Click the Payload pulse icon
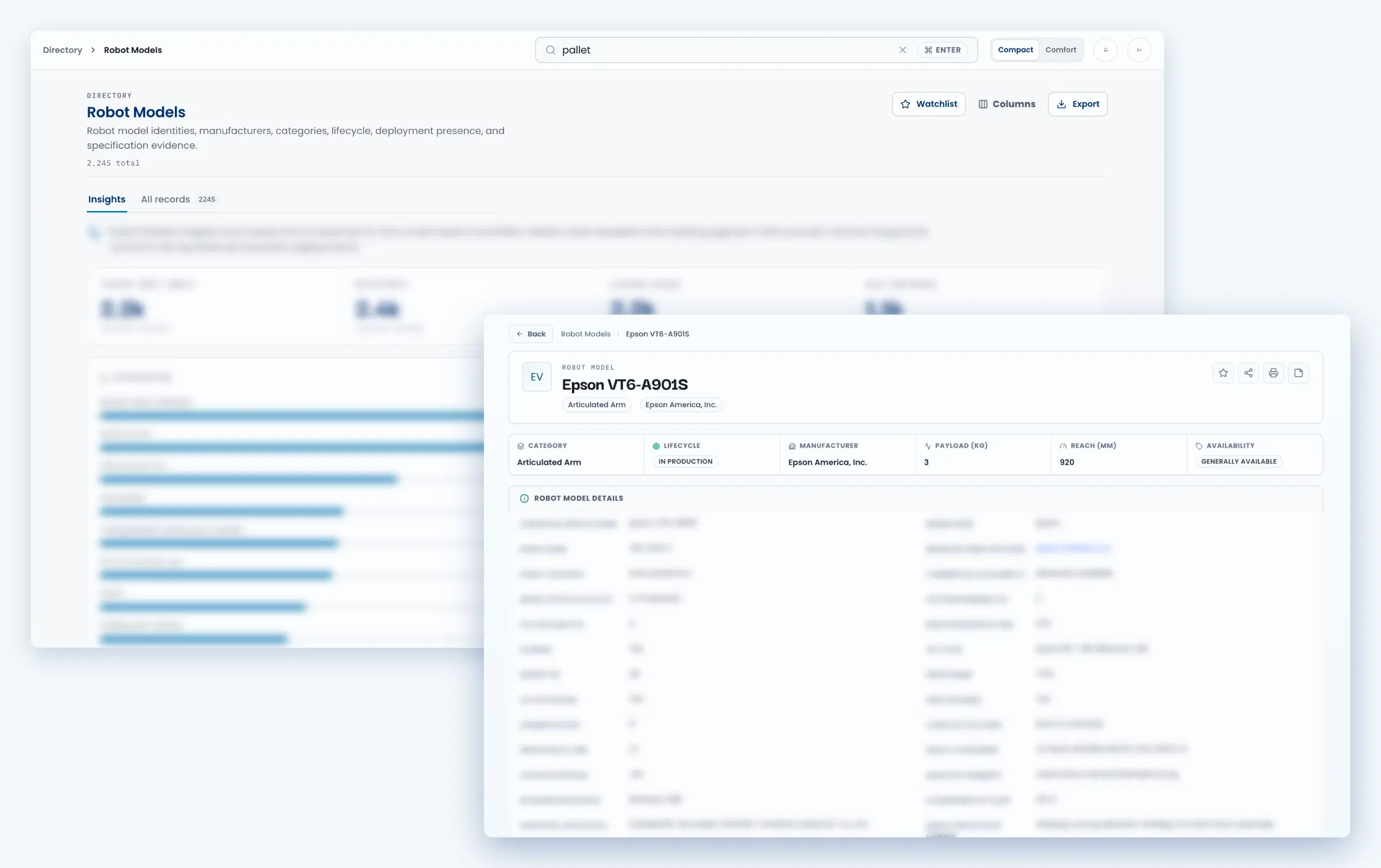 928,446
